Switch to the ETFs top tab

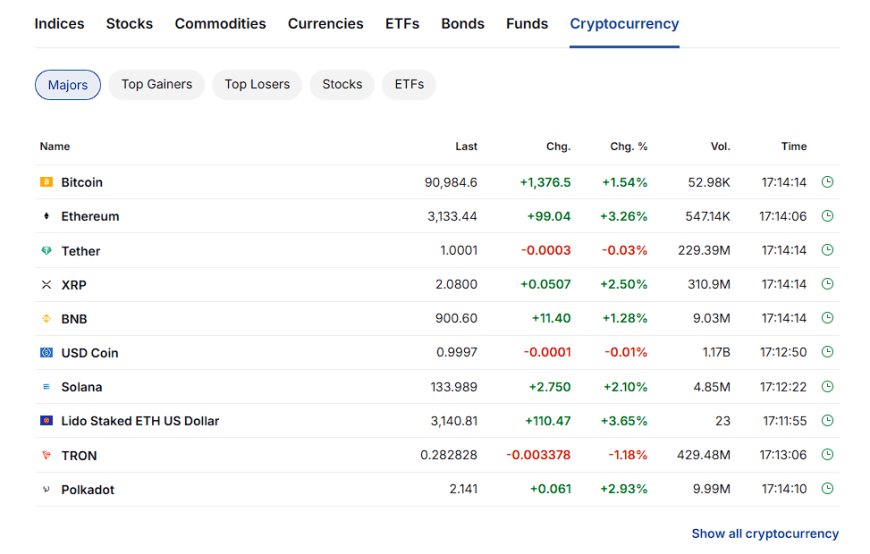pos(402,24)
